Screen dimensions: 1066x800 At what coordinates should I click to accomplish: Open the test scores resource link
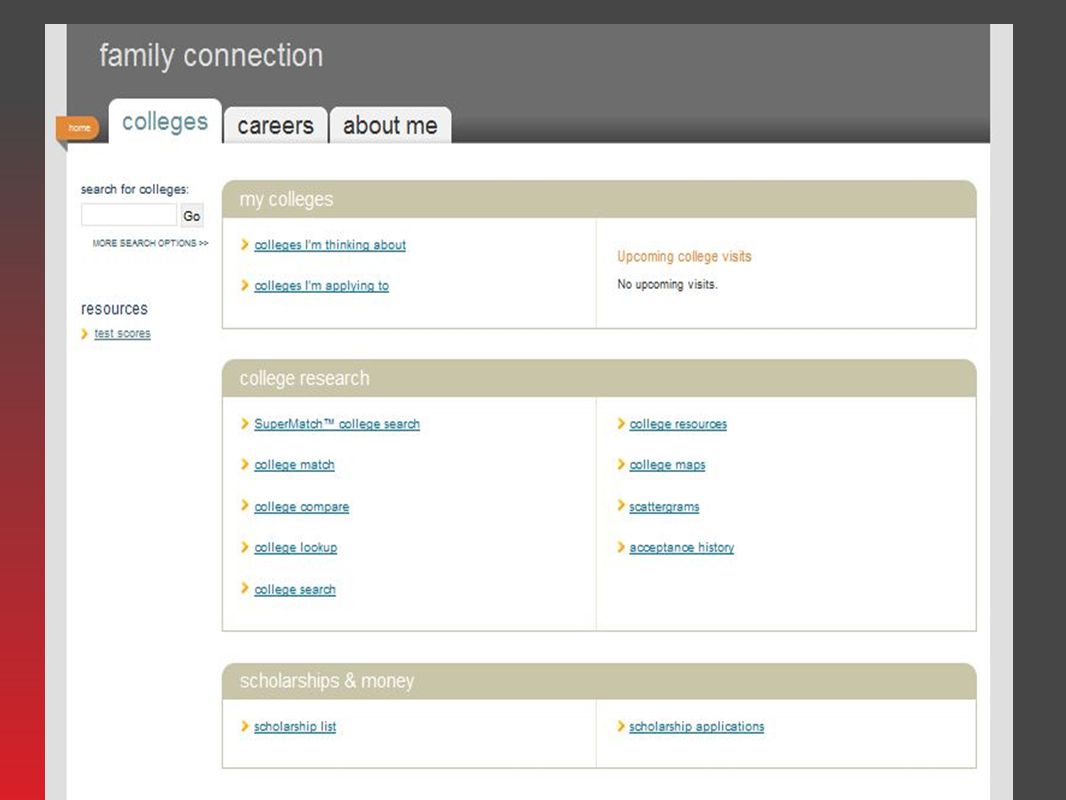coord(122,333)
